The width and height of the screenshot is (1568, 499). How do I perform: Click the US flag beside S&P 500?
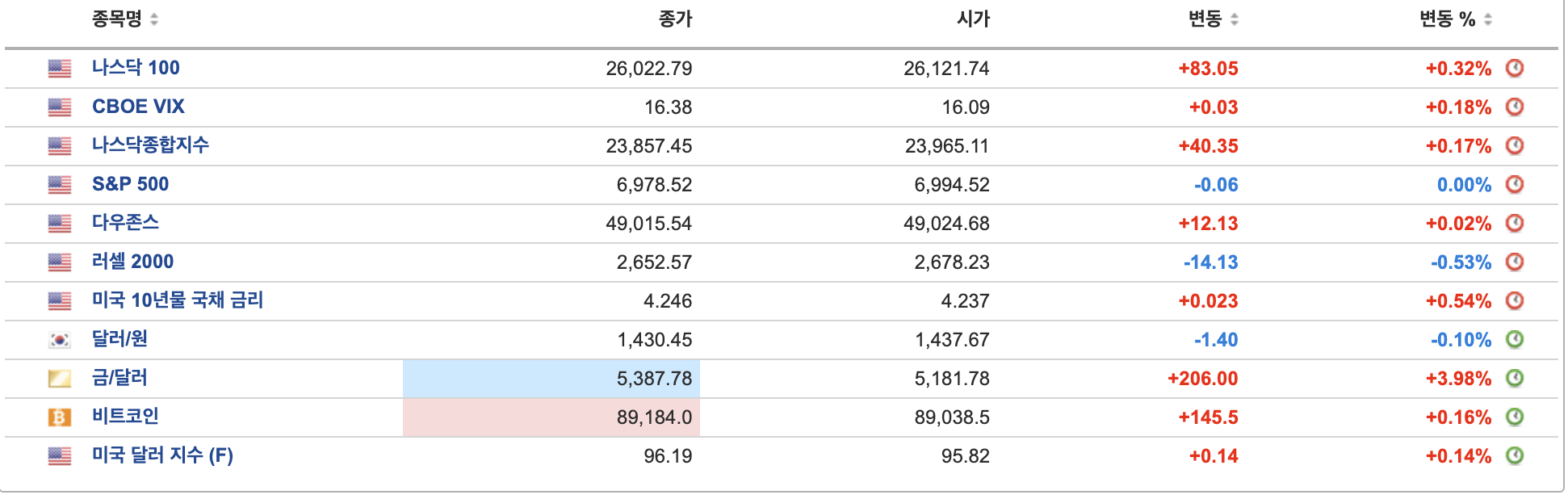coord(60,185)
